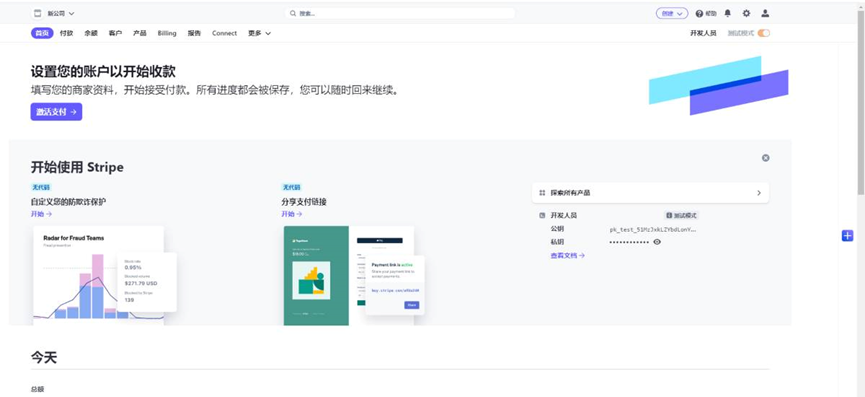This screenshot has width=865, height=397.
Task: Click the help question mark icon
Action: (x=699, y=13)
